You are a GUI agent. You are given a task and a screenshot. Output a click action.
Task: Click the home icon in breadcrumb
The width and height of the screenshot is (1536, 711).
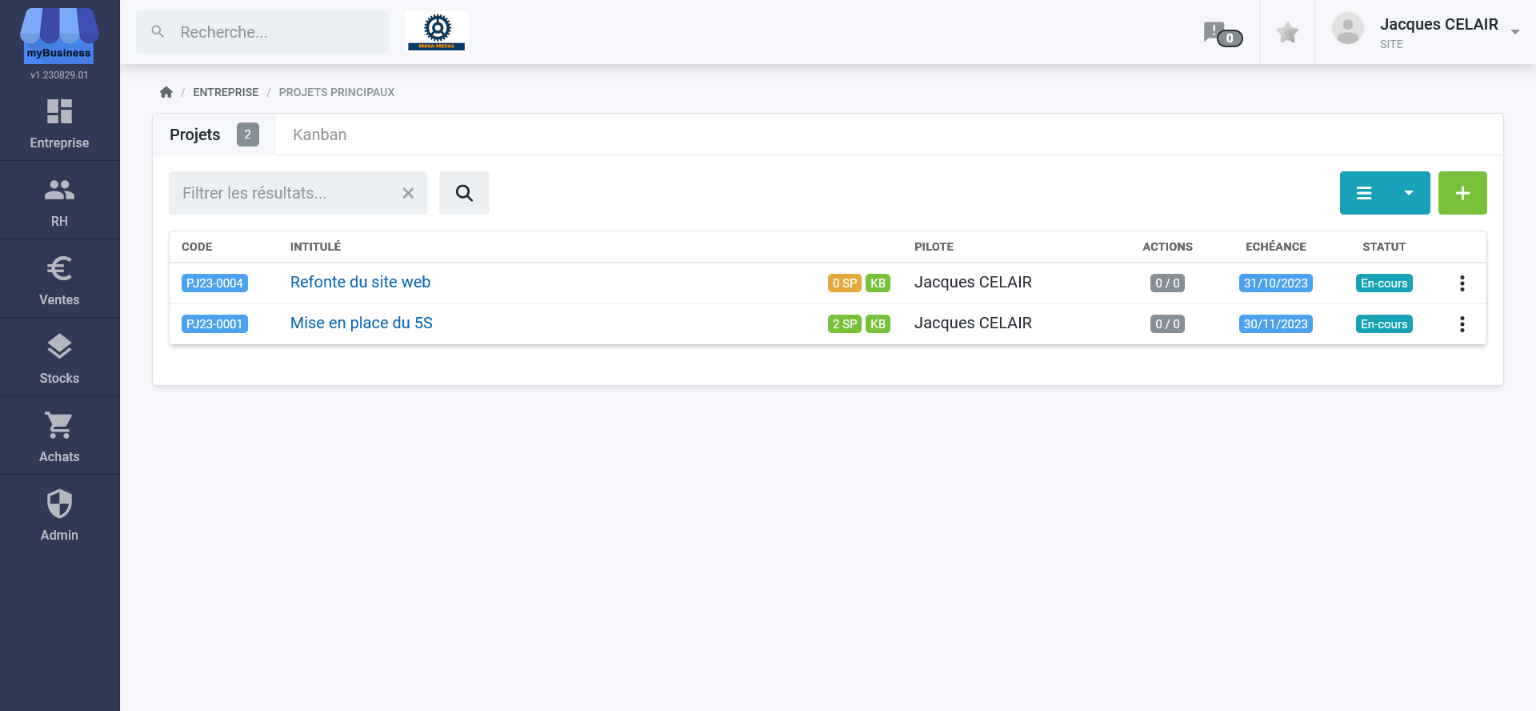point(166,92)
